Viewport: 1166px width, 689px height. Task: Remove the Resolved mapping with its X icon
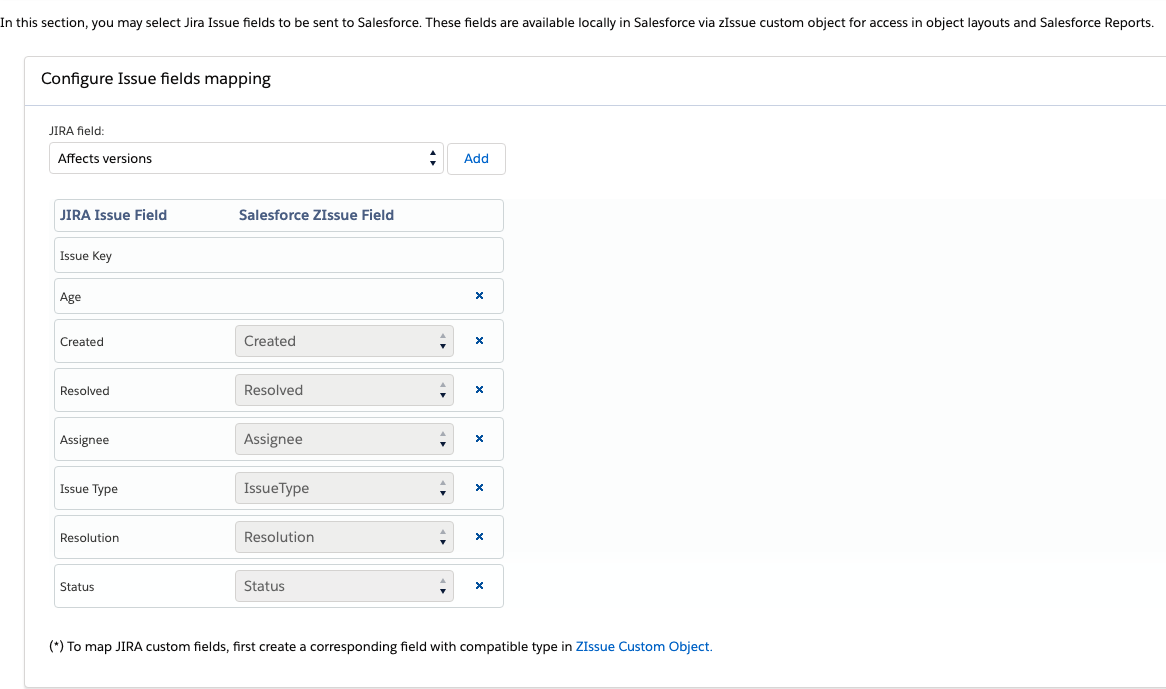tap(479, 390)
